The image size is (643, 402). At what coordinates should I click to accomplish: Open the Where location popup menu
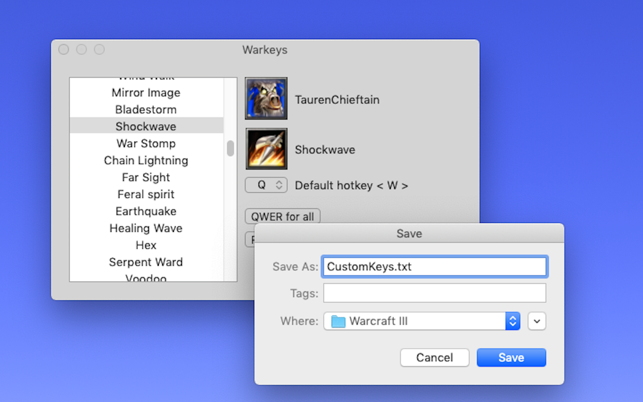(x=513, y=321)
